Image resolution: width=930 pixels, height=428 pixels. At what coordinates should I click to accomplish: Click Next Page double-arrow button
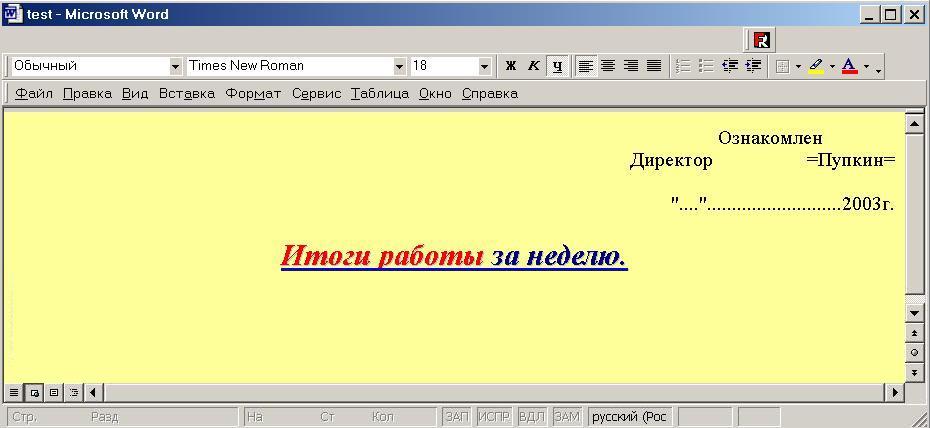click(914, 372)
